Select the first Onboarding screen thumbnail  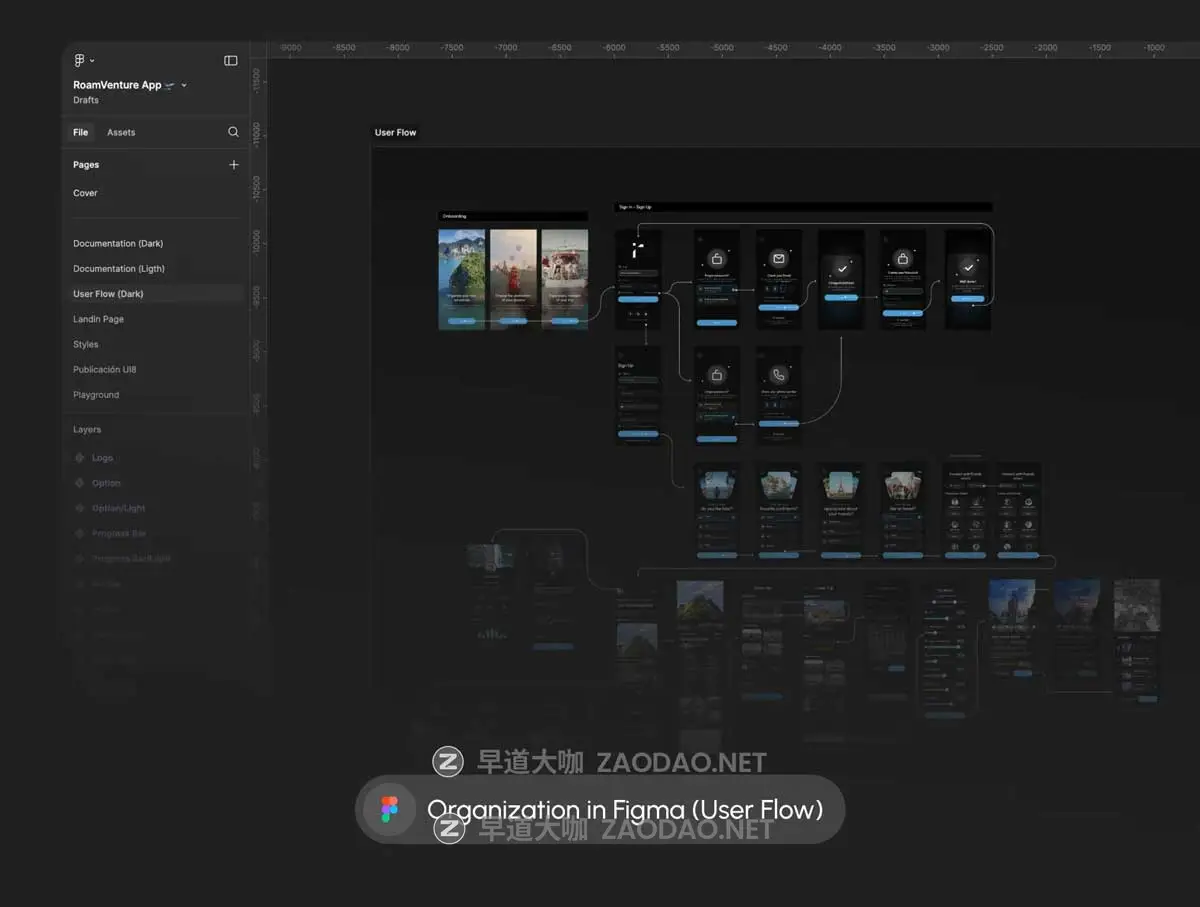pyautogui.click(x=462, y=279)
